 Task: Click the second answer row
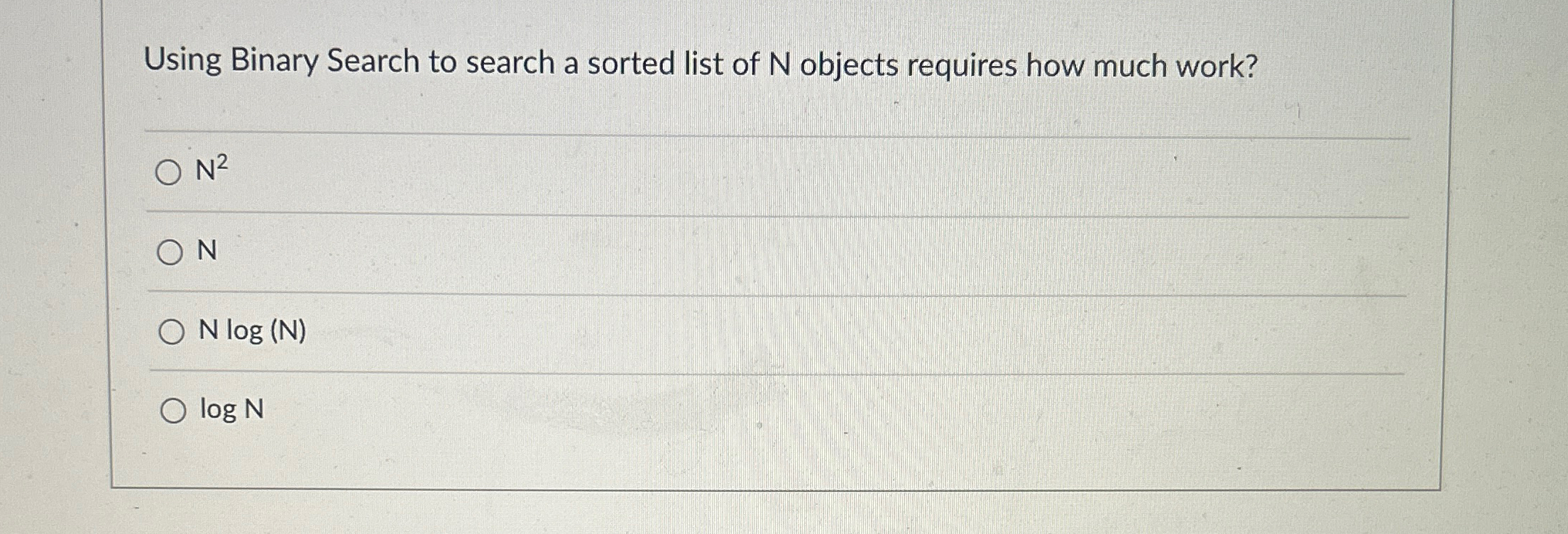click(x=710, y=251)
